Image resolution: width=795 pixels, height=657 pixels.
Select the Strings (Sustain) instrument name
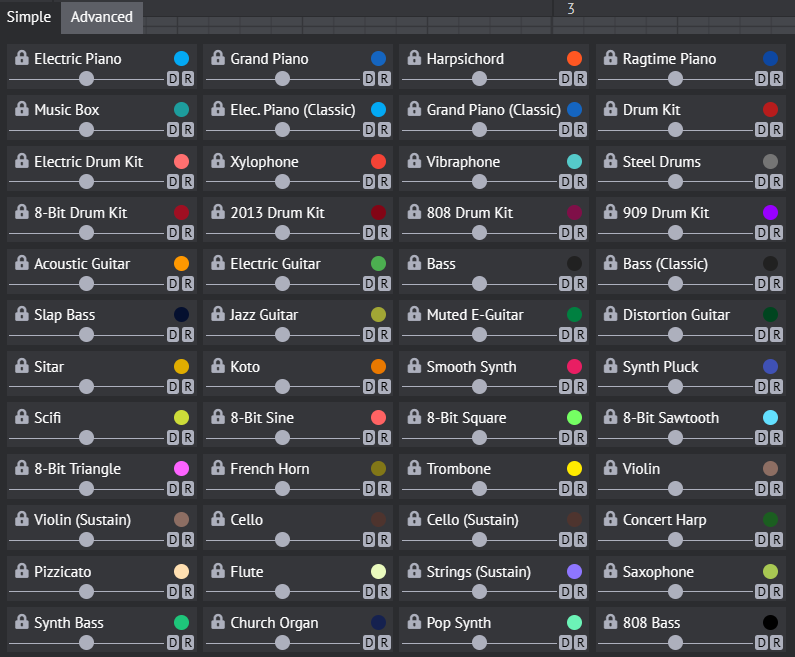point(479,572)
